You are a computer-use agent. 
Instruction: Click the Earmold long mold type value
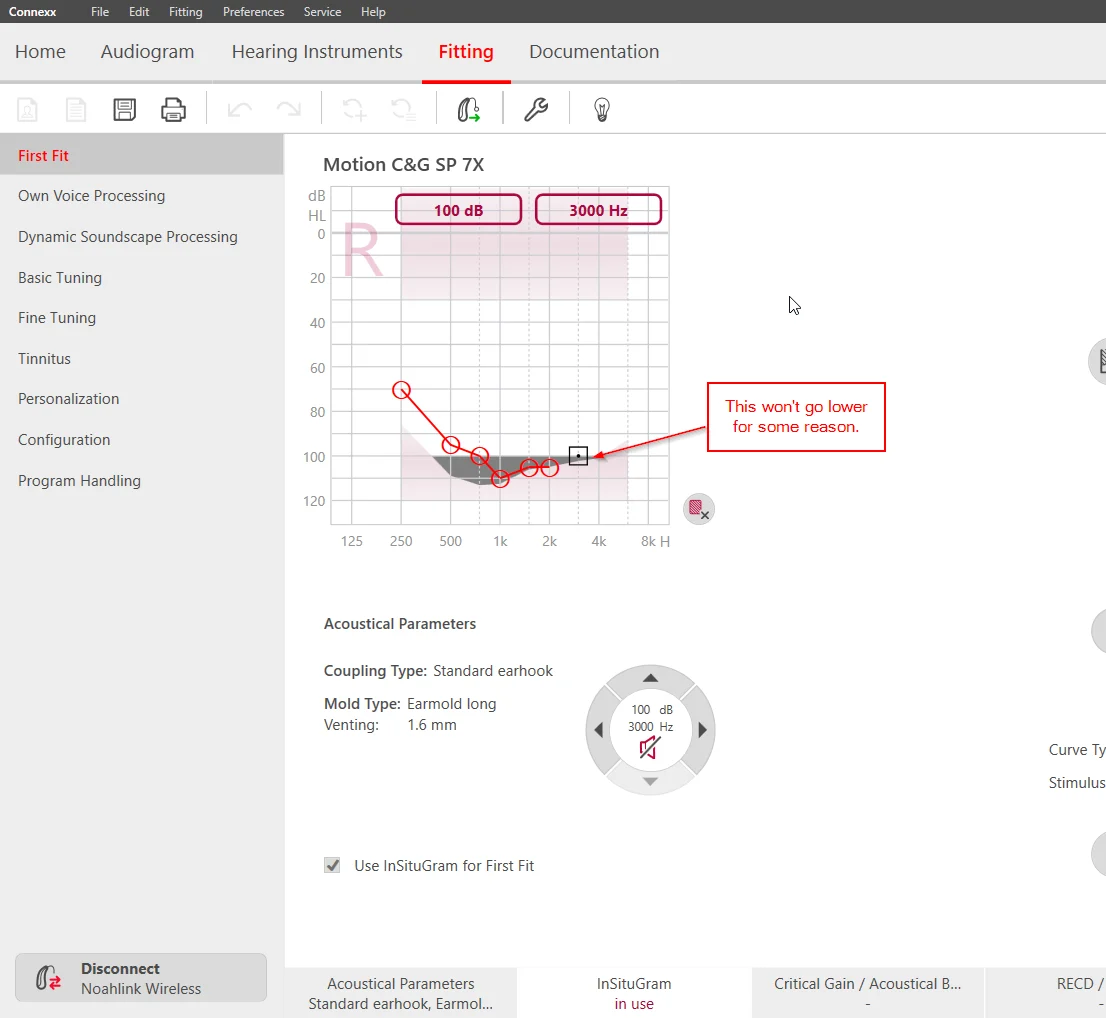tap(451, 703)
